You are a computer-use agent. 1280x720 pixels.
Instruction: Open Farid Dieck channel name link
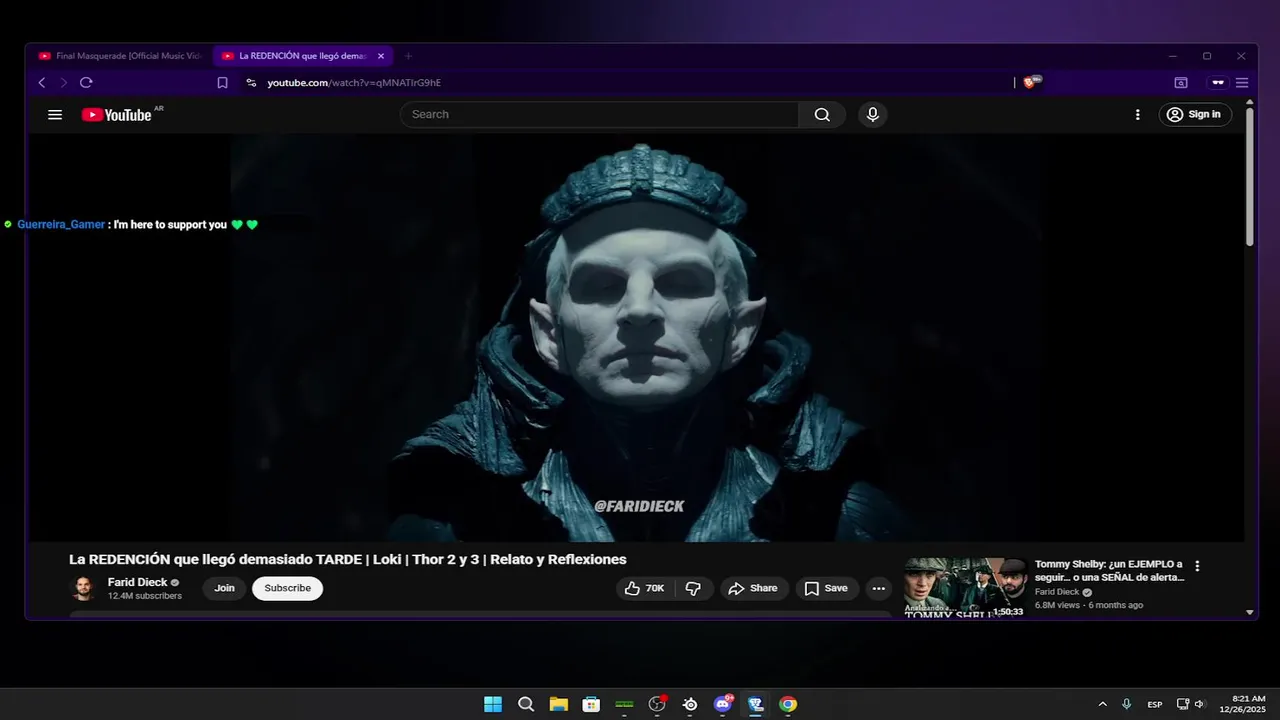click(x=138, y=582)
